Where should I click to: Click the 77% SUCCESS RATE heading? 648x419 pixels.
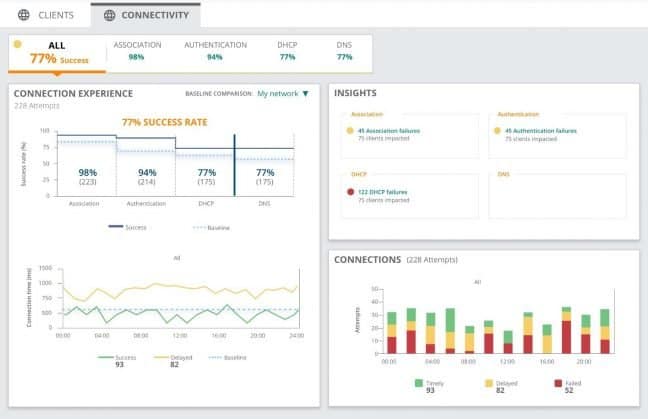[164, 122]
